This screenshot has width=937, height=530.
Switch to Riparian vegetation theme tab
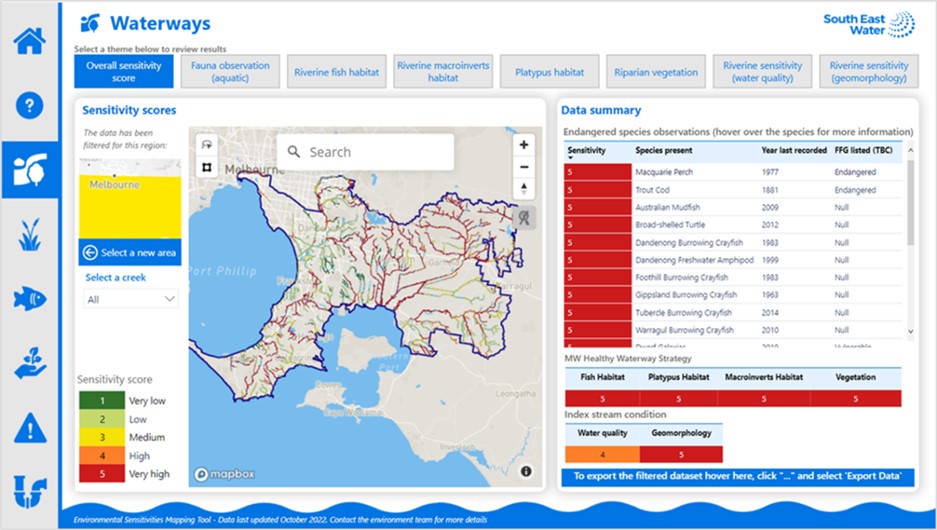coord(655,72)
